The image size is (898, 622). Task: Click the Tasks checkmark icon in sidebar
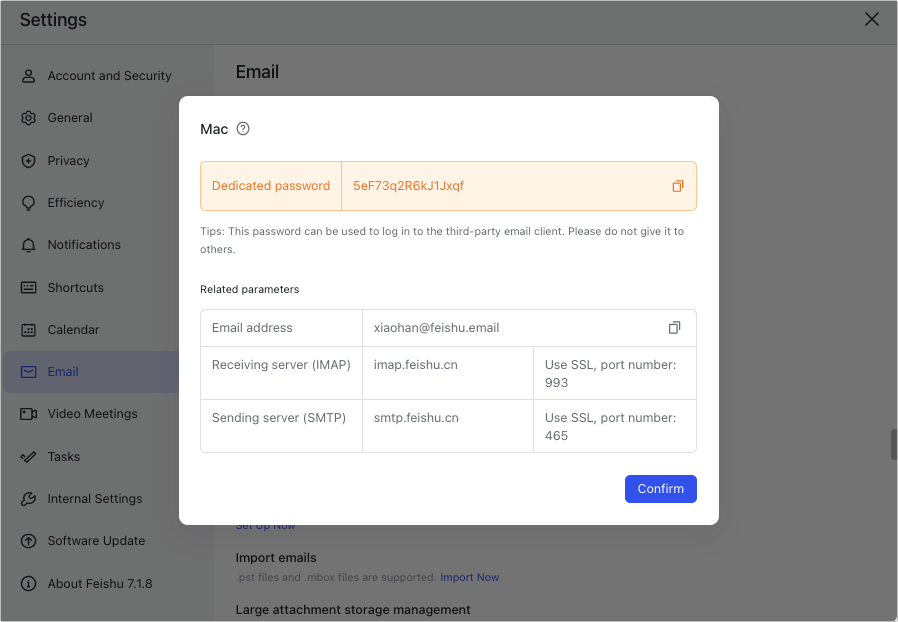point(28,456)
